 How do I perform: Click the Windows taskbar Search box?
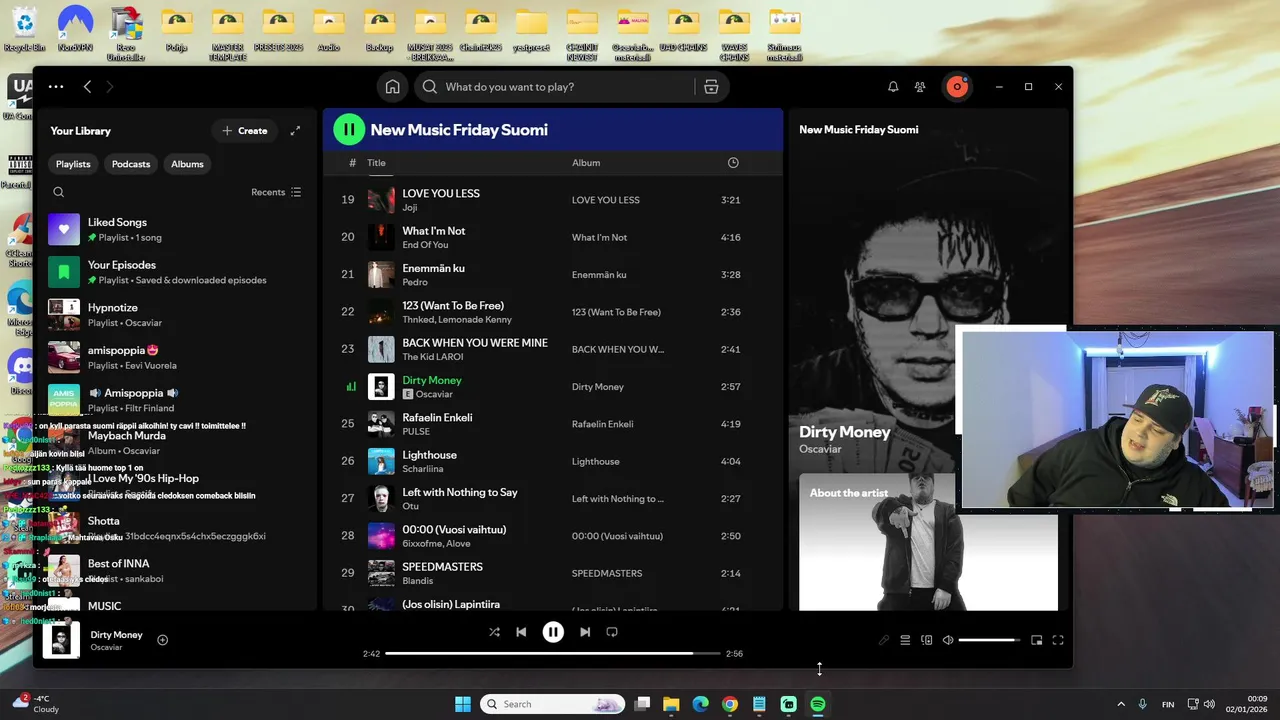[552, 704]
